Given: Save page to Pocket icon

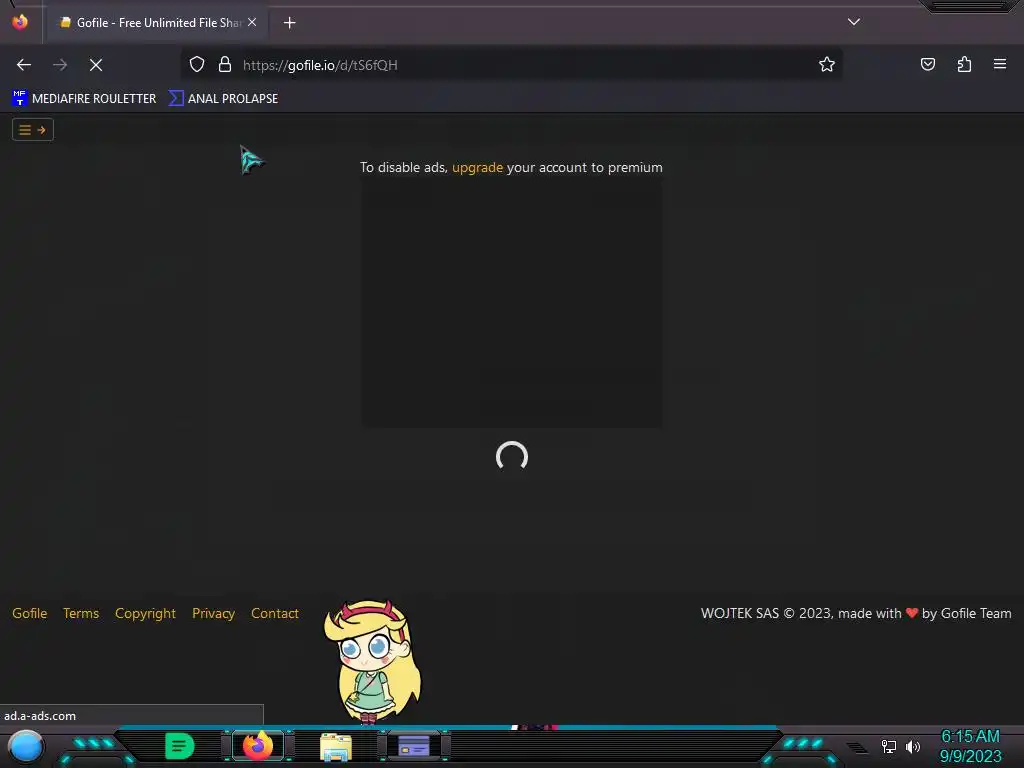Looking at the screenshot, I should (x=927, y=65).
